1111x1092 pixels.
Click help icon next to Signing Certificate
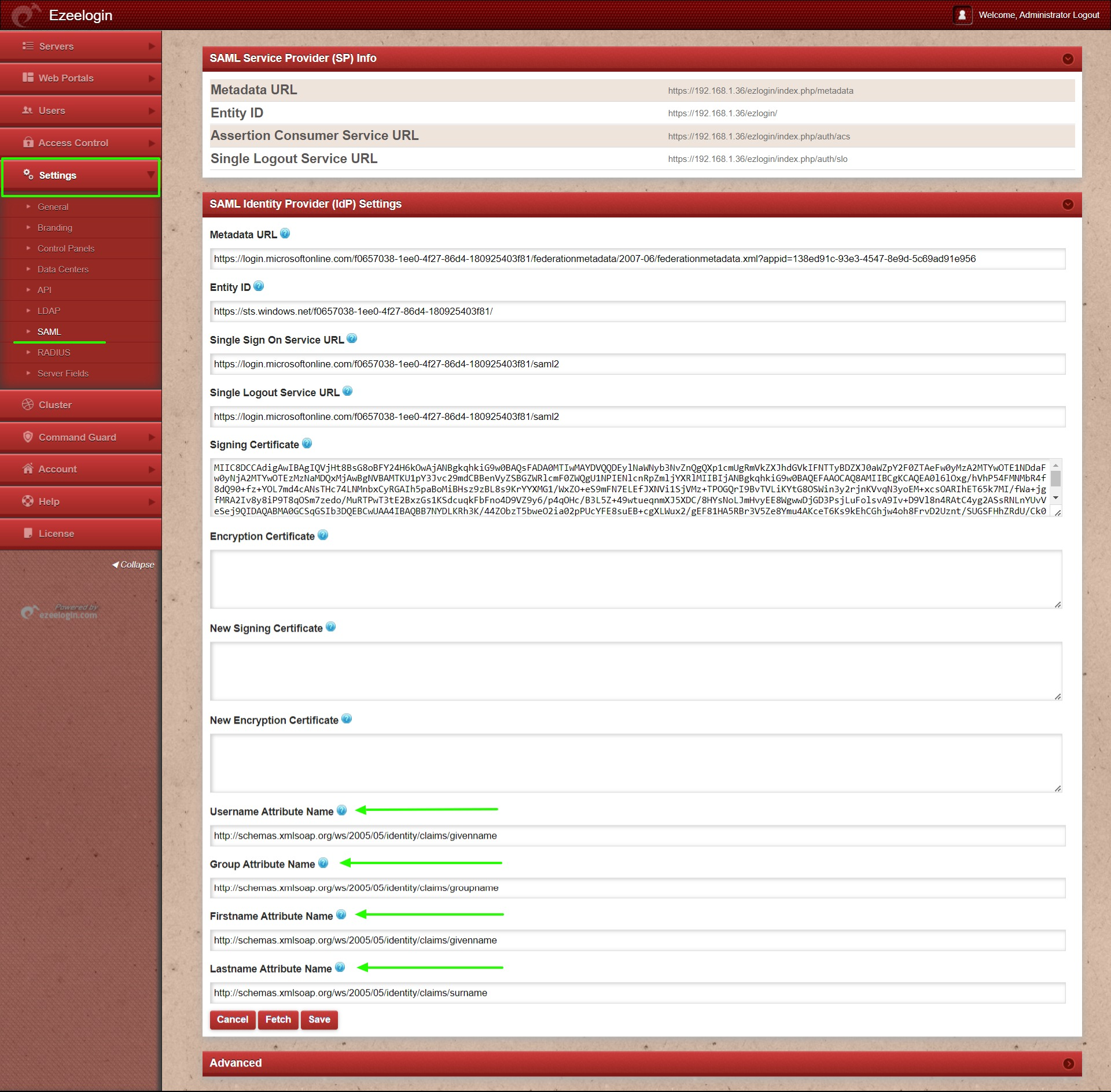(x=307, y=444)
